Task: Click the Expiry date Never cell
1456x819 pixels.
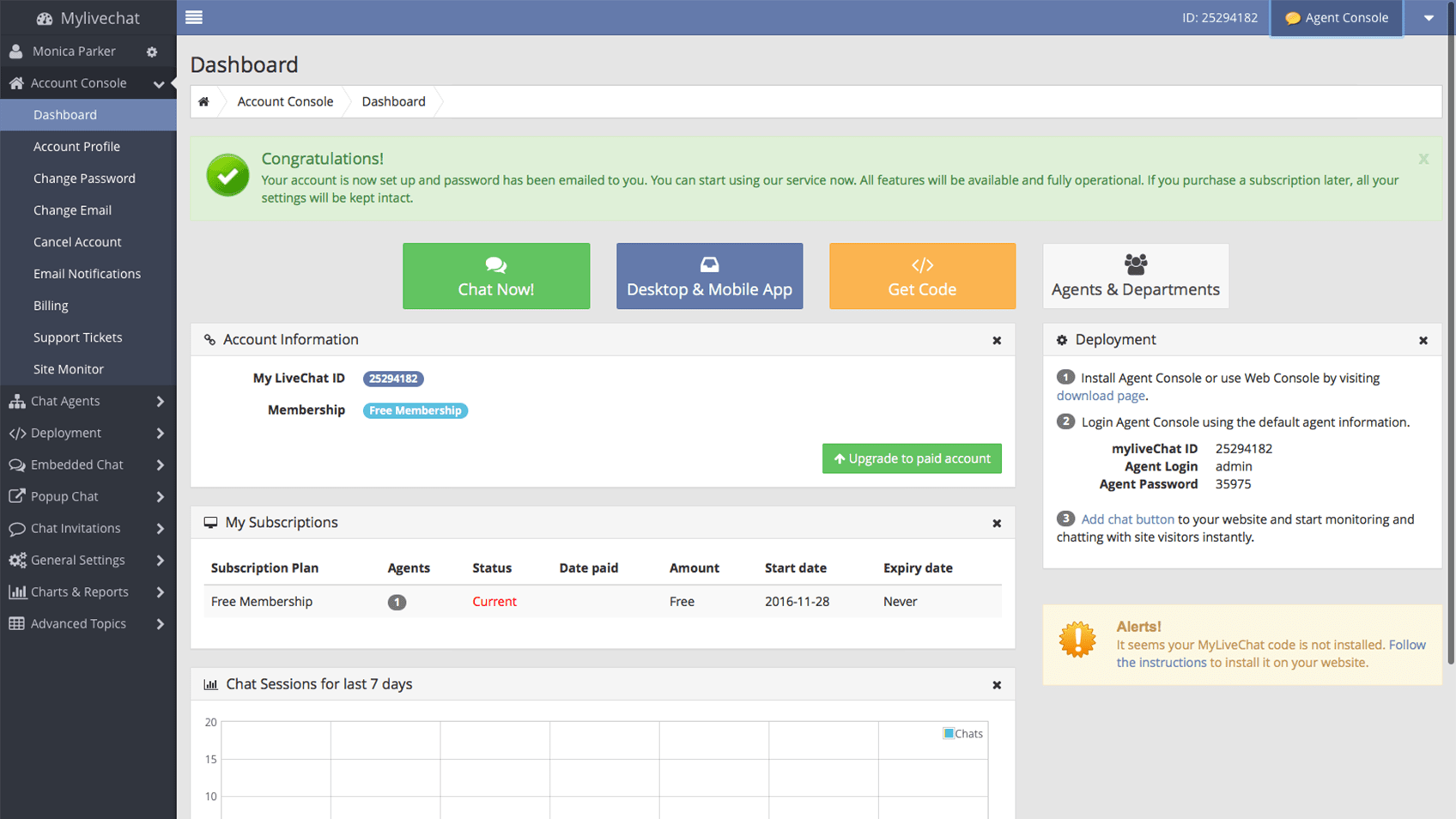Action: (x=900, y=602)
